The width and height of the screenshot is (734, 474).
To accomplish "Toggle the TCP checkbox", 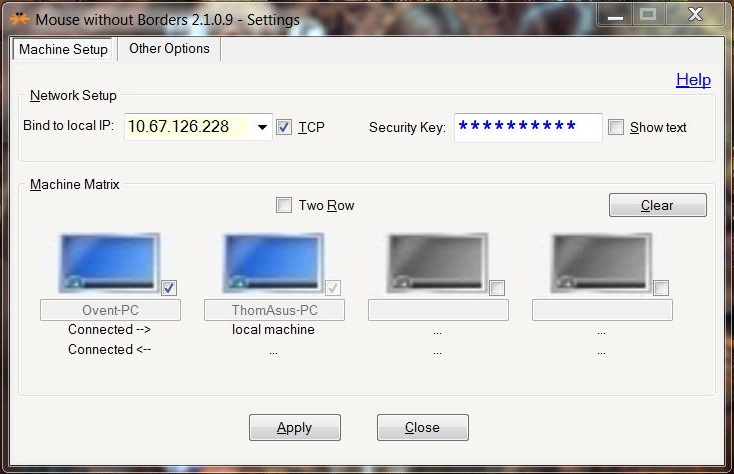I will pyautogui.click(x=284, y=127).
